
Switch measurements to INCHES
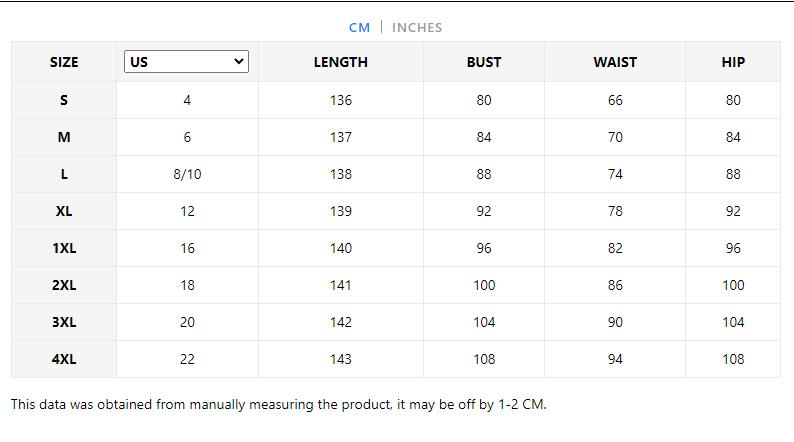[416, 27]
